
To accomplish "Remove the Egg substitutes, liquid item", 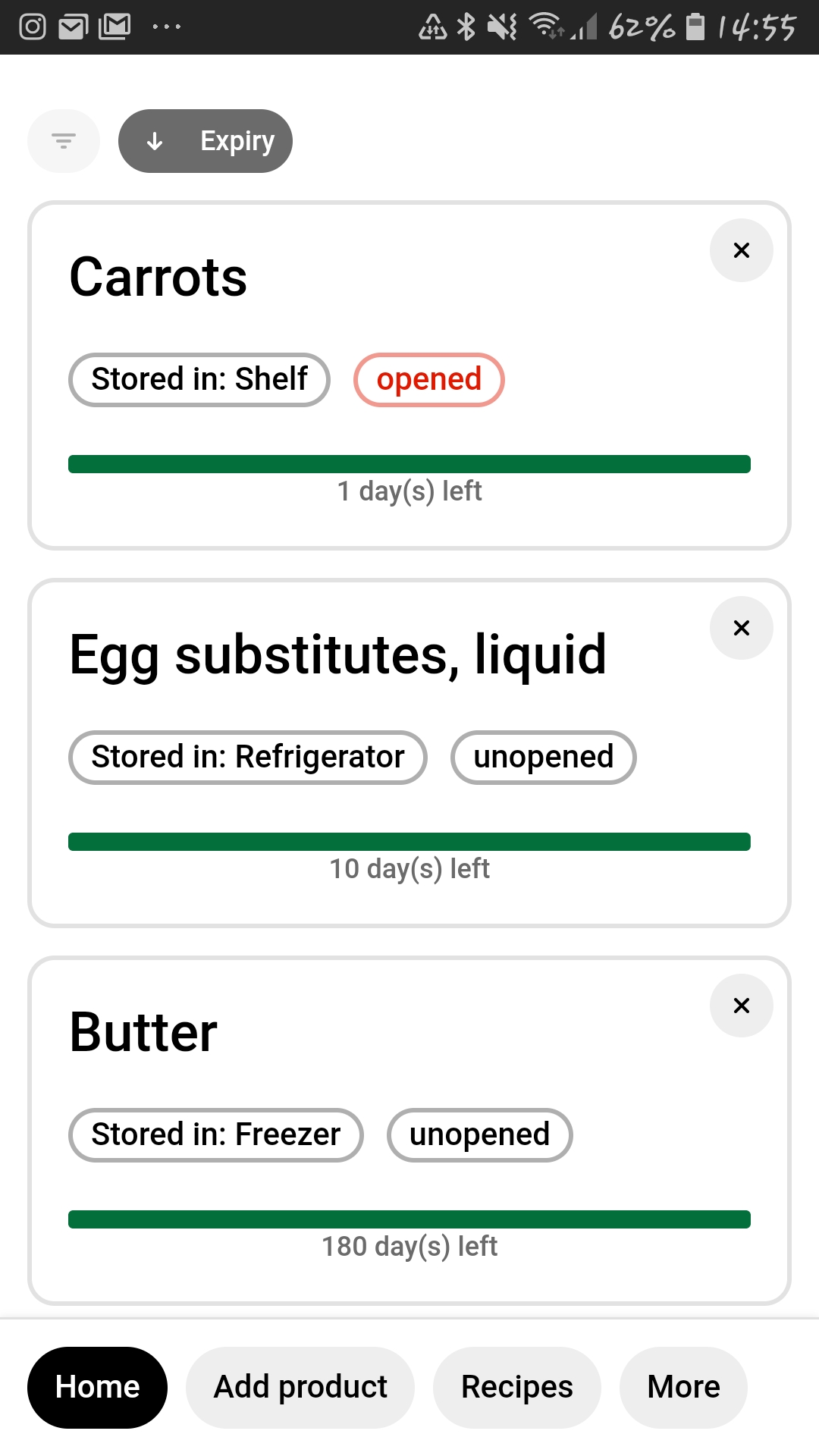I will point(741,628).
